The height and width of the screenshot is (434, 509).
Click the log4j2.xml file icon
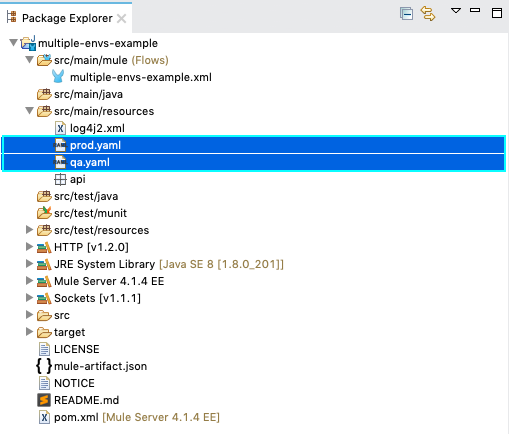point(60,128)
